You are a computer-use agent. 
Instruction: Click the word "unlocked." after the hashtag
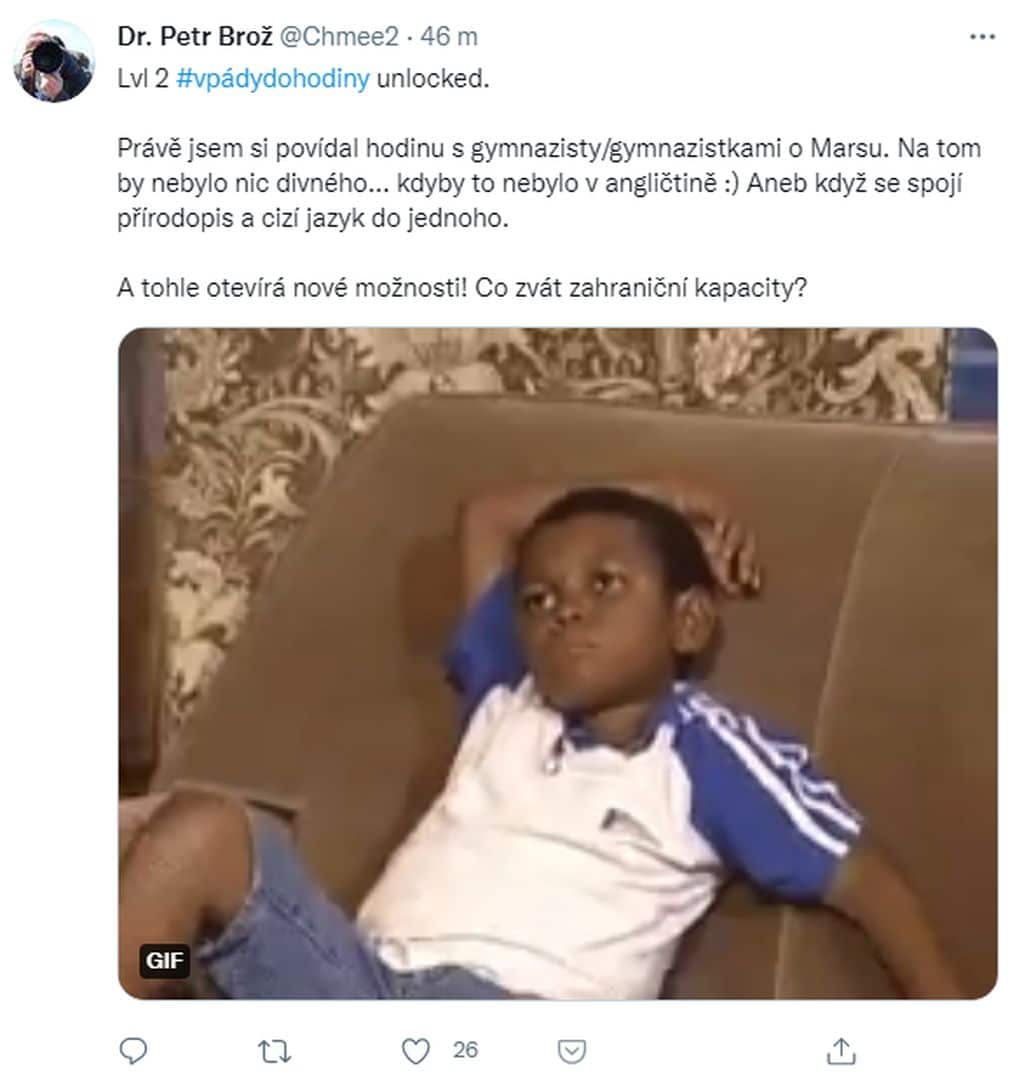[433, 80]
